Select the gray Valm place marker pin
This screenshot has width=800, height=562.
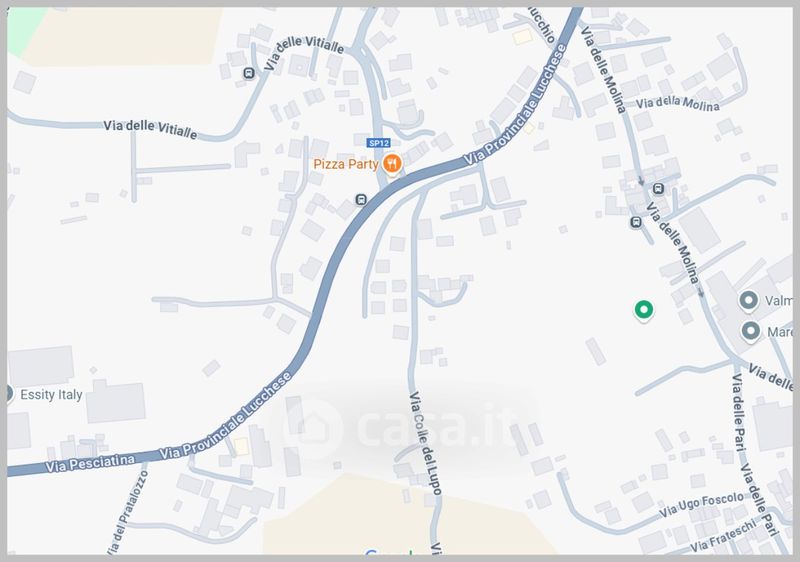(x=748, y=301)
